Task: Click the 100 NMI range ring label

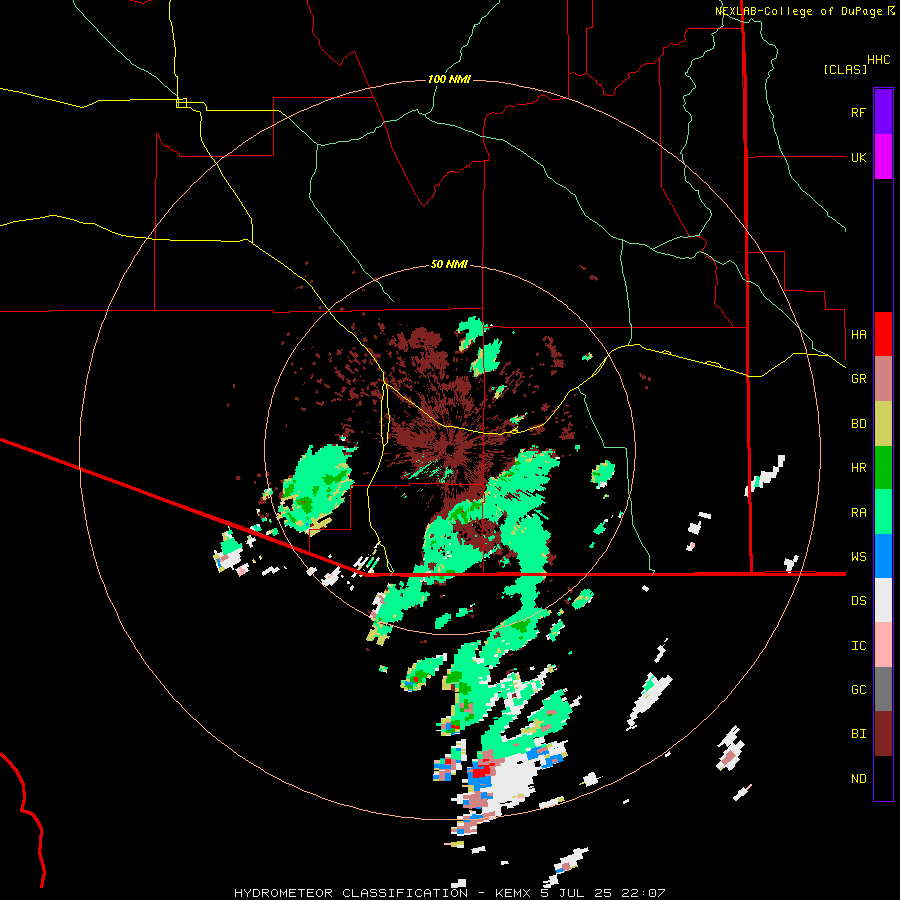Action: pos(449,79)
